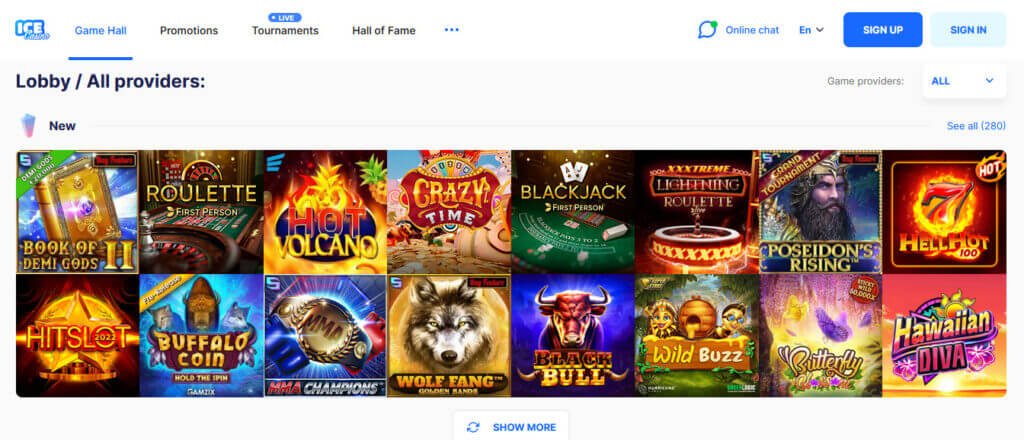1024x440 pixels.
Task: Click the SIGN UP button
Action: [882, 29]
